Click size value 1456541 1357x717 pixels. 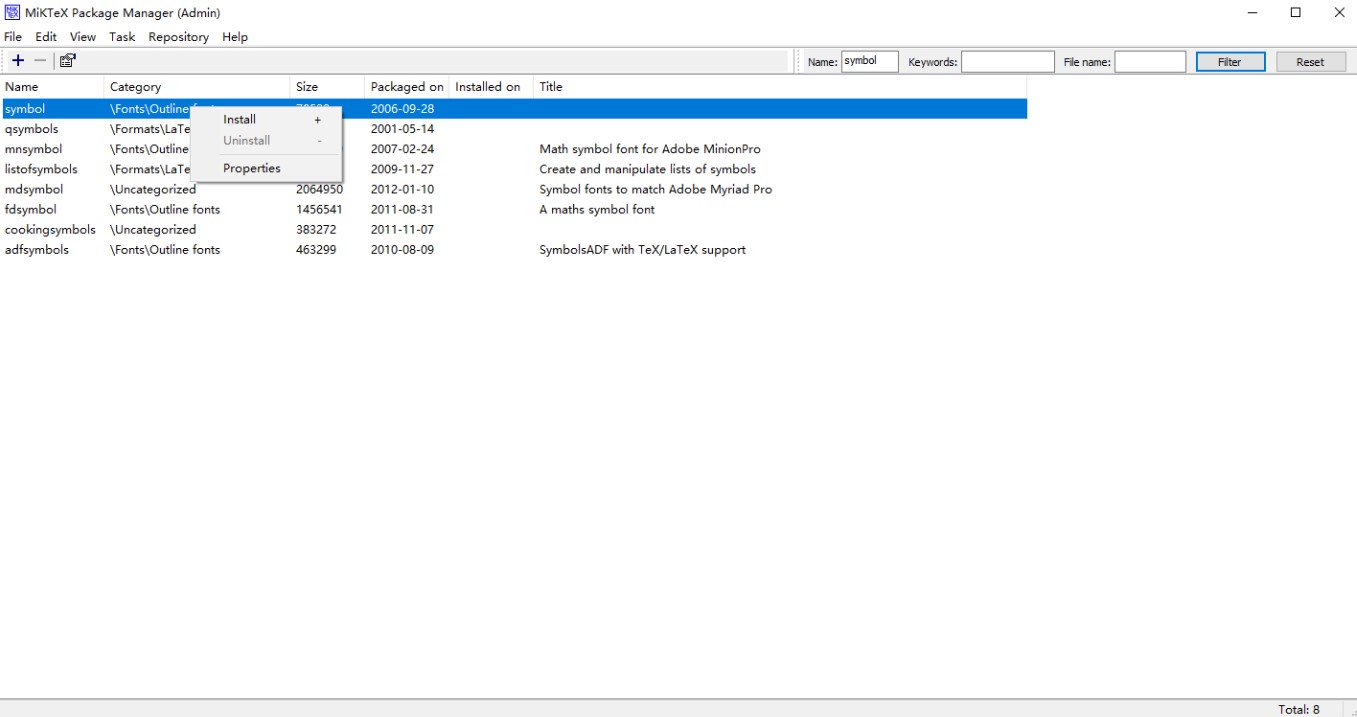(319, 209)
